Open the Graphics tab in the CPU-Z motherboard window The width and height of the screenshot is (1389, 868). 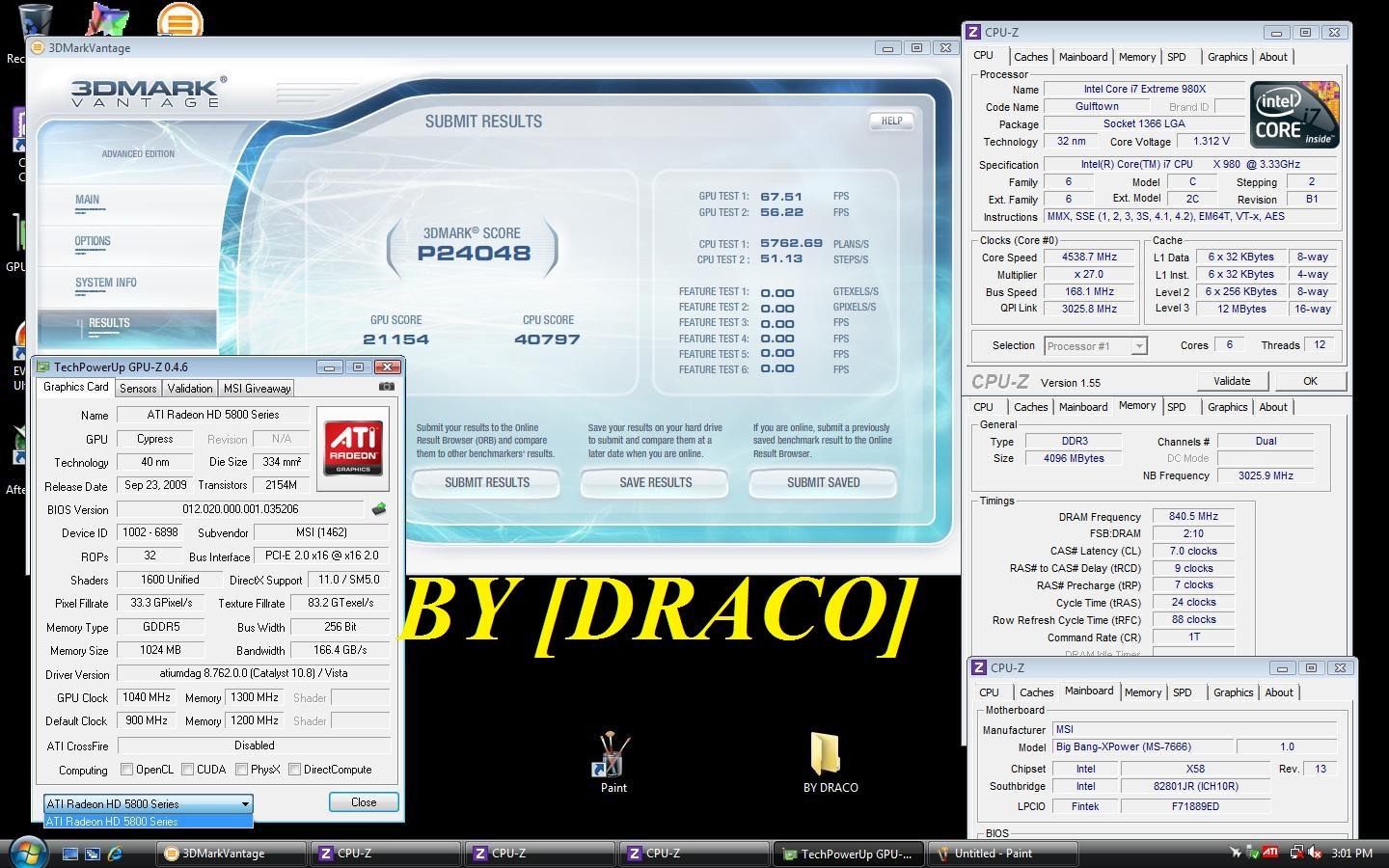pyautogui.click(x=1234, y=692)
